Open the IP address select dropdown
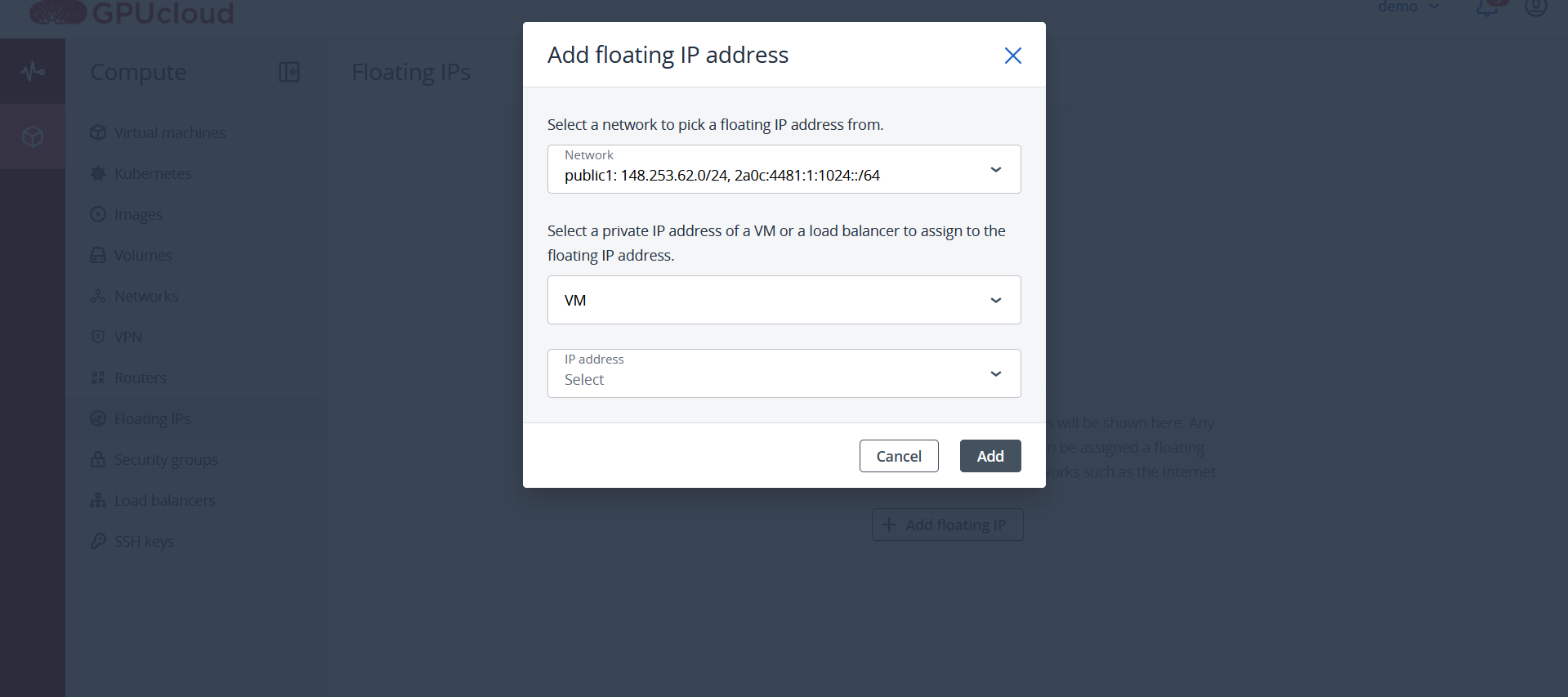The width and height of the screenshot is (1568, 697). (x=784, y=373)
